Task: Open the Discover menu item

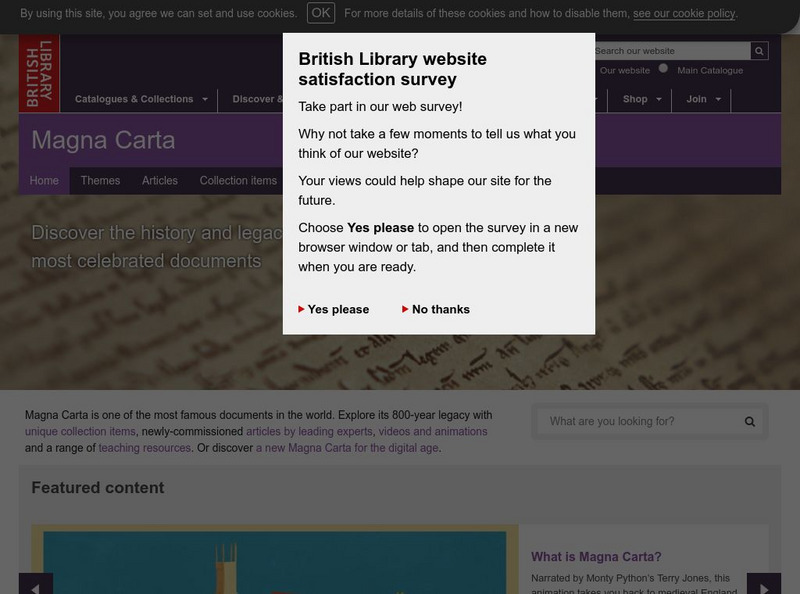Action: 257,99
